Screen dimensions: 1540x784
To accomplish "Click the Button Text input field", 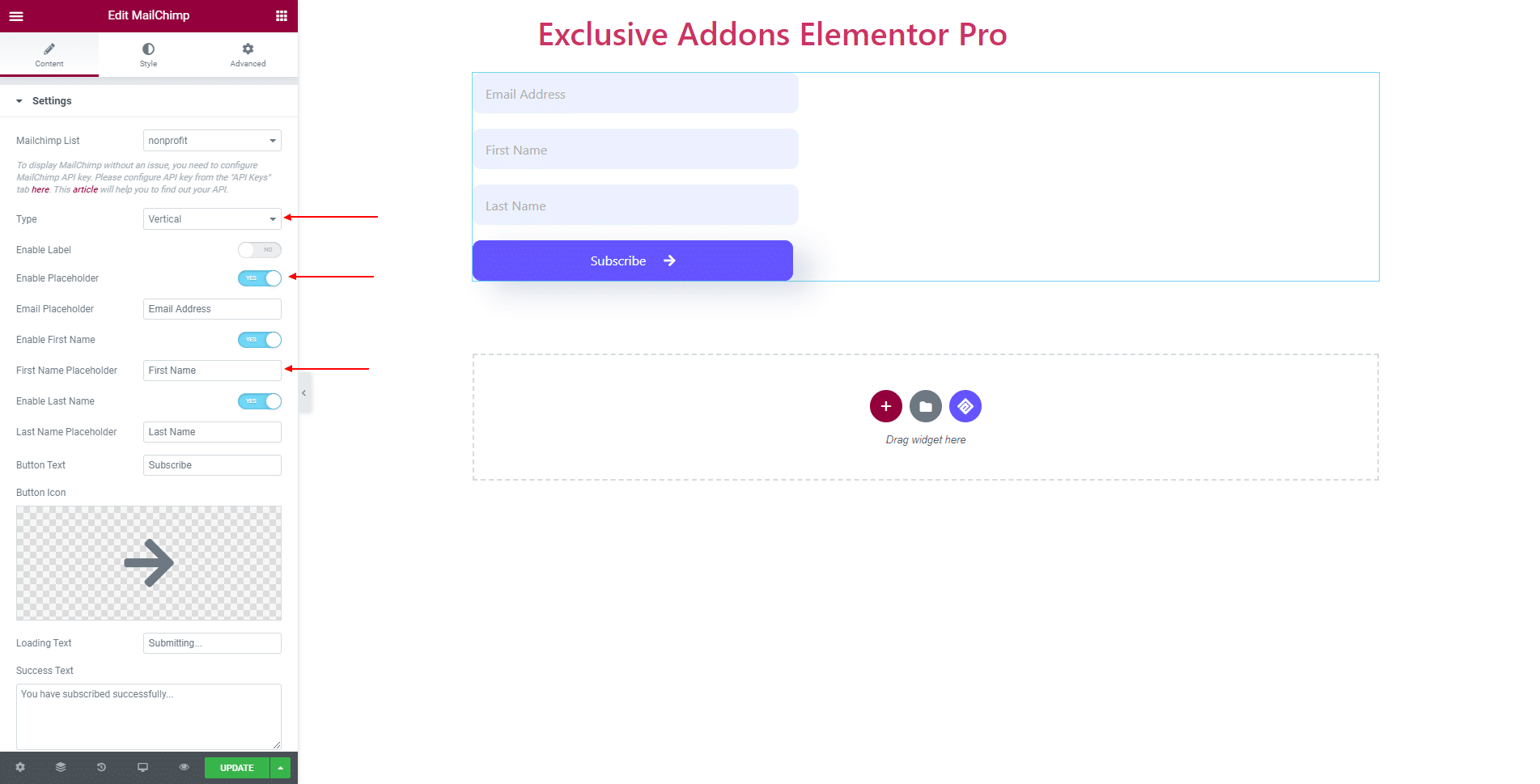I will (x=212, y=465).
